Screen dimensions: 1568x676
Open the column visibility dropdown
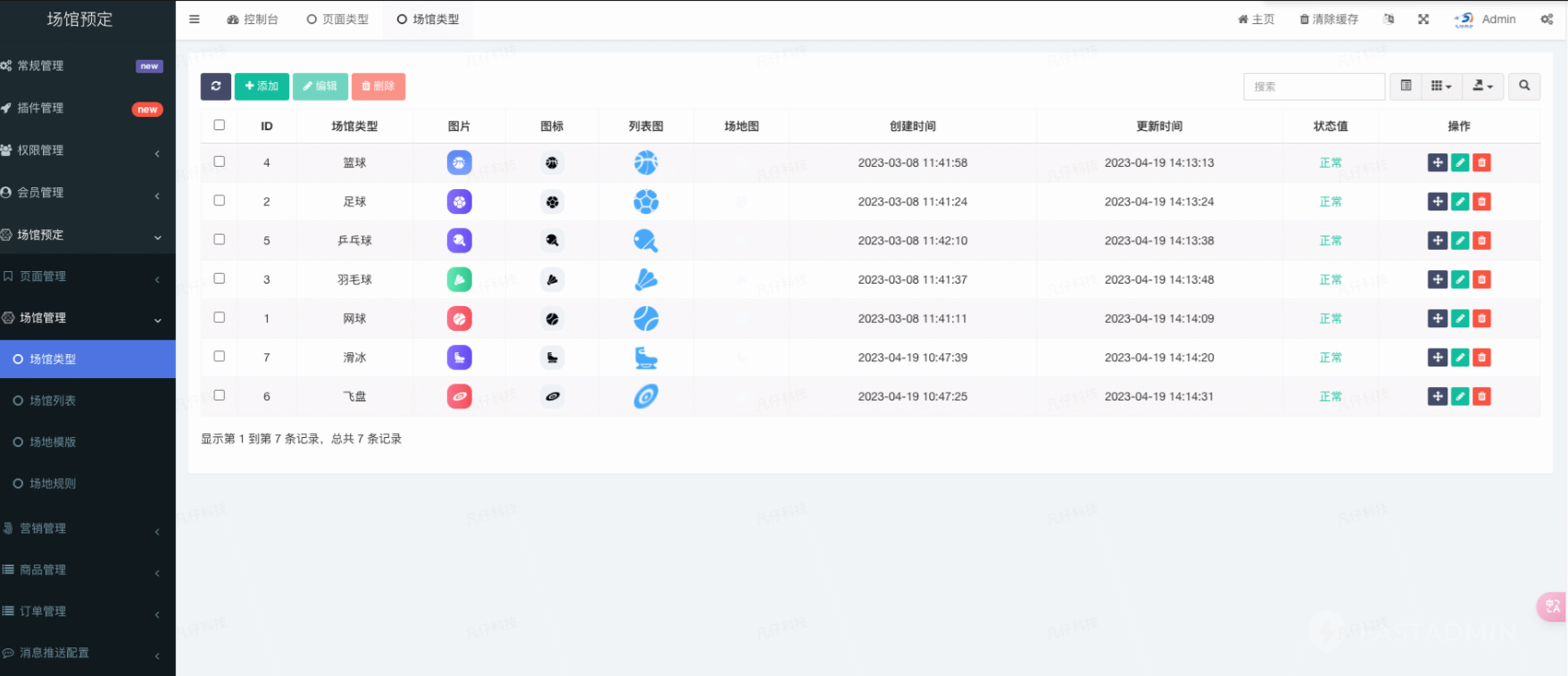point(1440,87)
